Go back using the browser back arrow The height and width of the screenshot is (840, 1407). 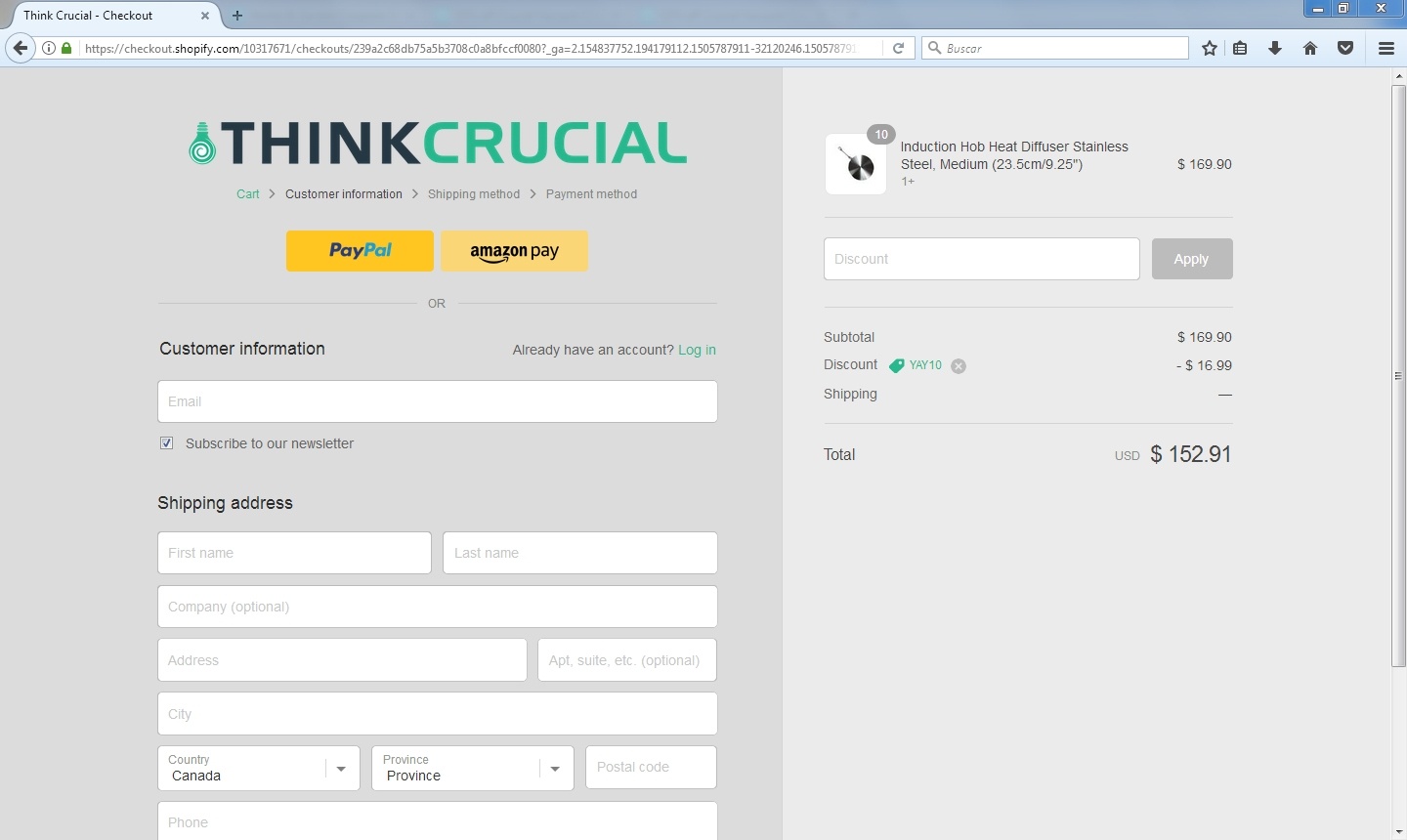20,48
